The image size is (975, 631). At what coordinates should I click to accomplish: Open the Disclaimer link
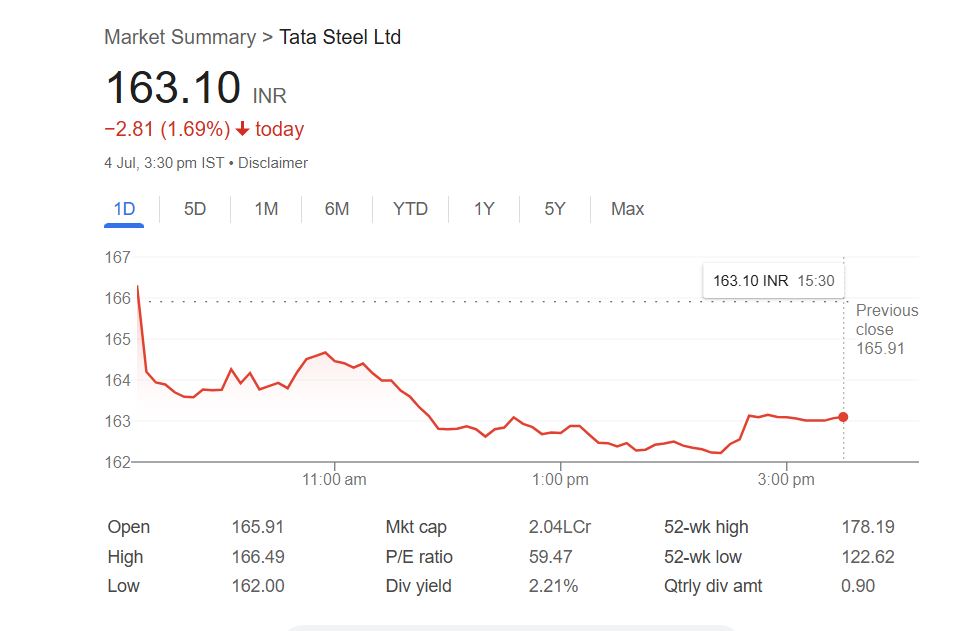tap(273, 163)
